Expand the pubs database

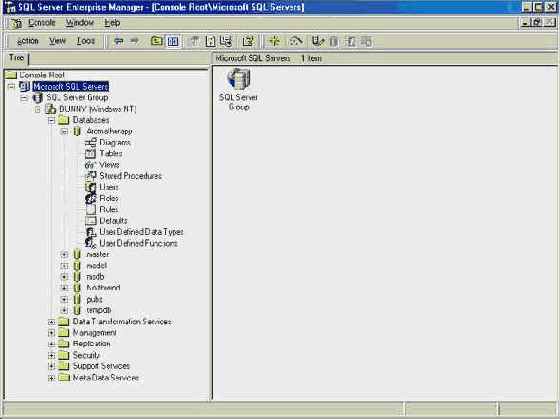point(64,299)
